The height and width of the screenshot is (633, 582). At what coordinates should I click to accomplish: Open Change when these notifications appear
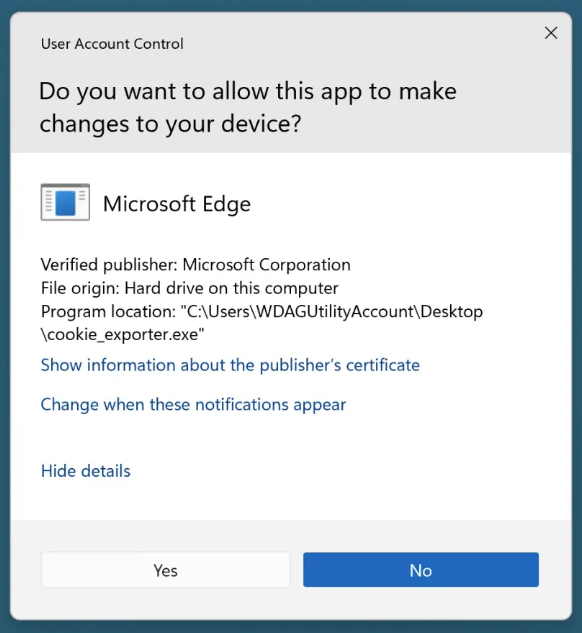[193, 405]
